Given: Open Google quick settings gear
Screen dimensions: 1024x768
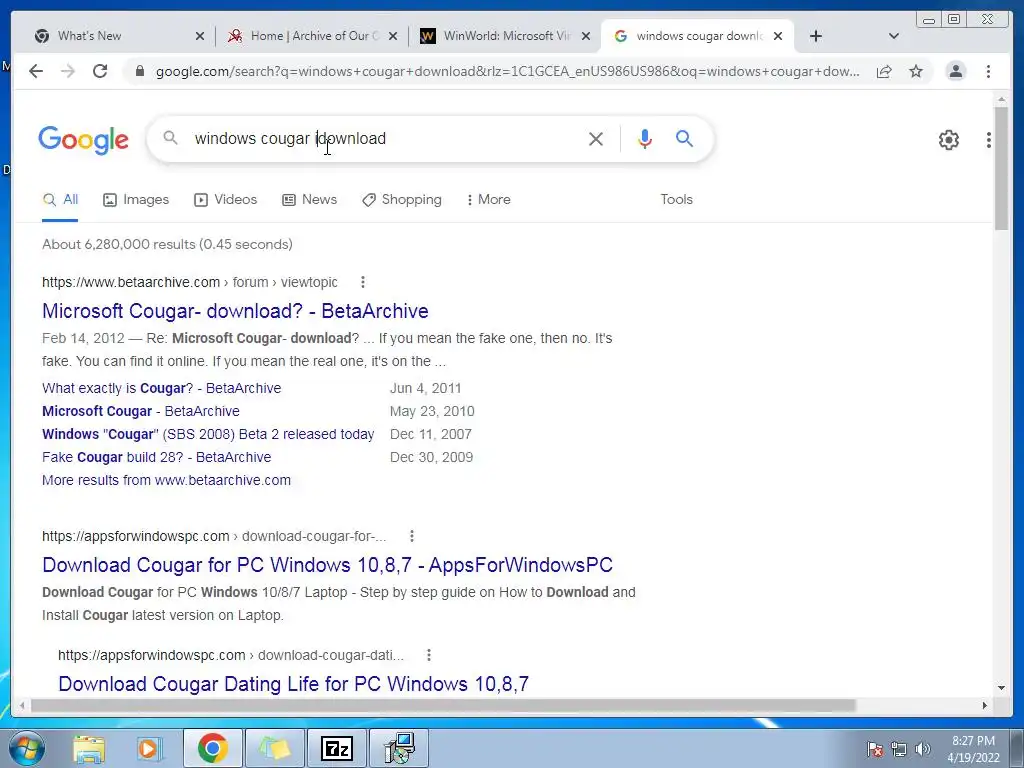Looking at the screenshot, I should (x=949, y=140).
